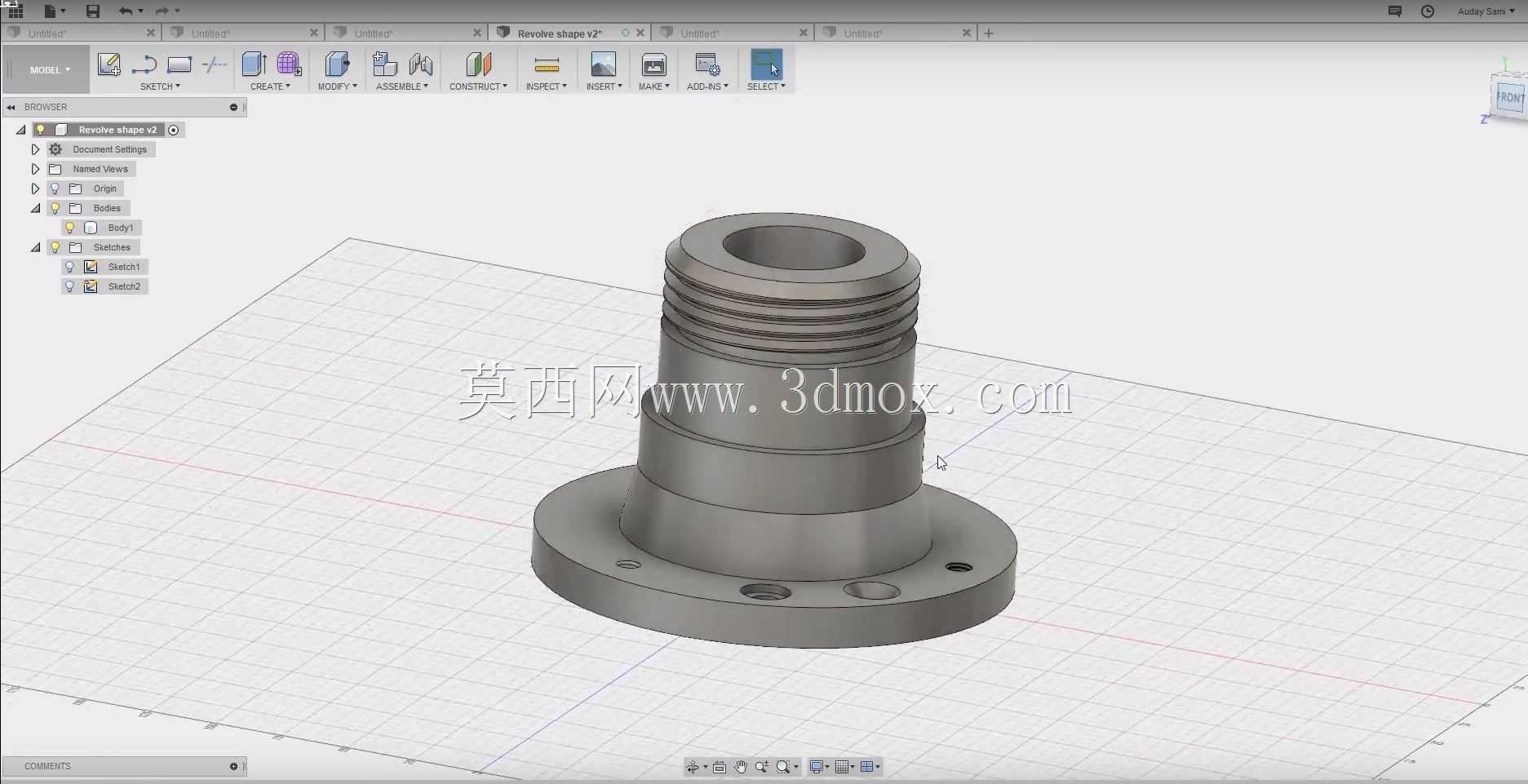The image size is (1528, 784).
Task: Click the Joint assemble icon
Action: pyautogui.click(x=421, y=64)
